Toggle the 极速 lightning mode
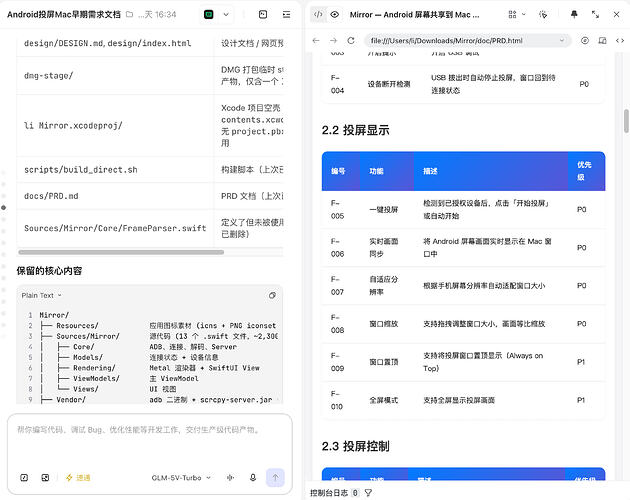Image resolution: width=630 pixels, height=500 pixels. (x=78, y=477)
